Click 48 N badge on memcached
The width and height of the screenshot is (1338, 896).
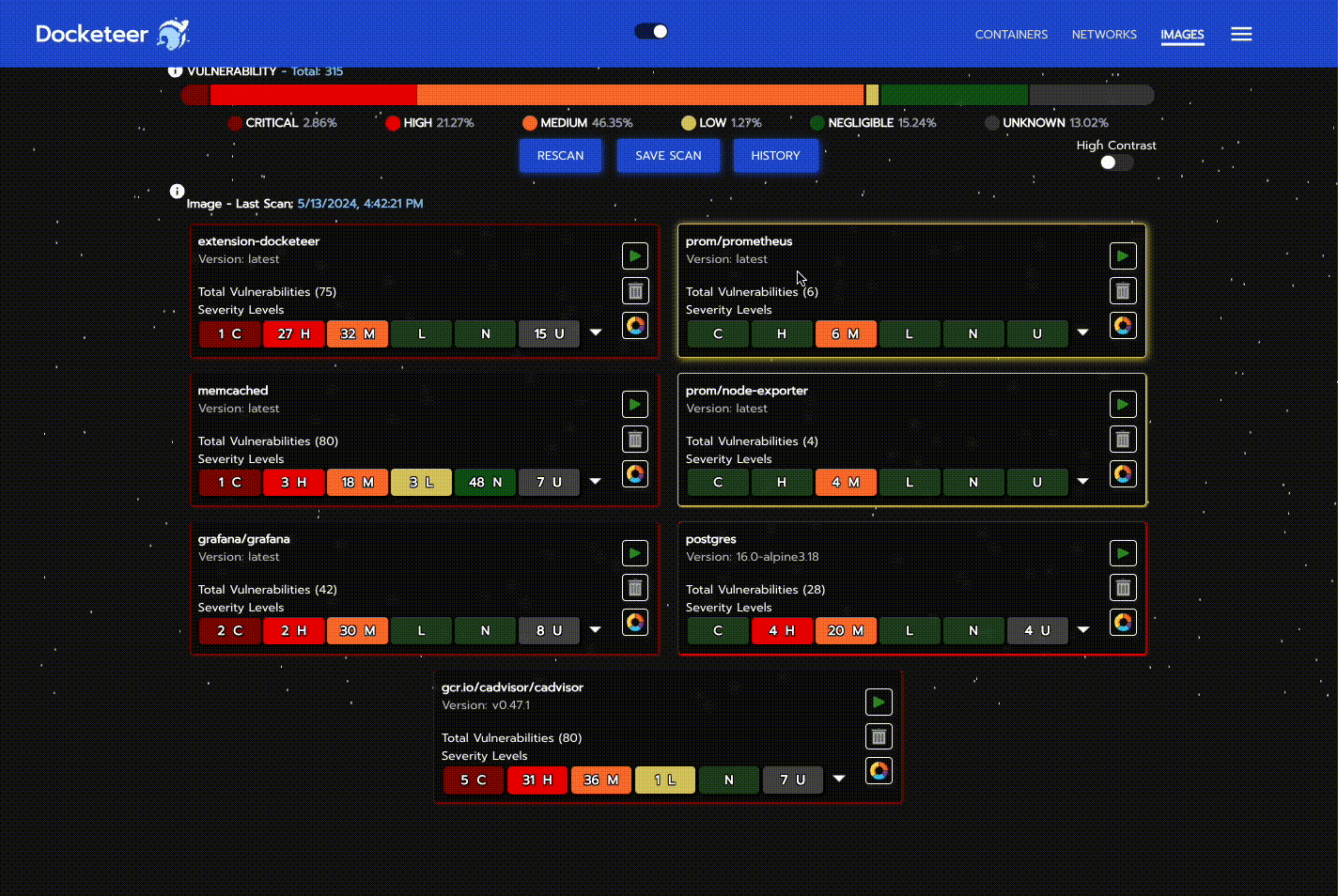(485, 483)
